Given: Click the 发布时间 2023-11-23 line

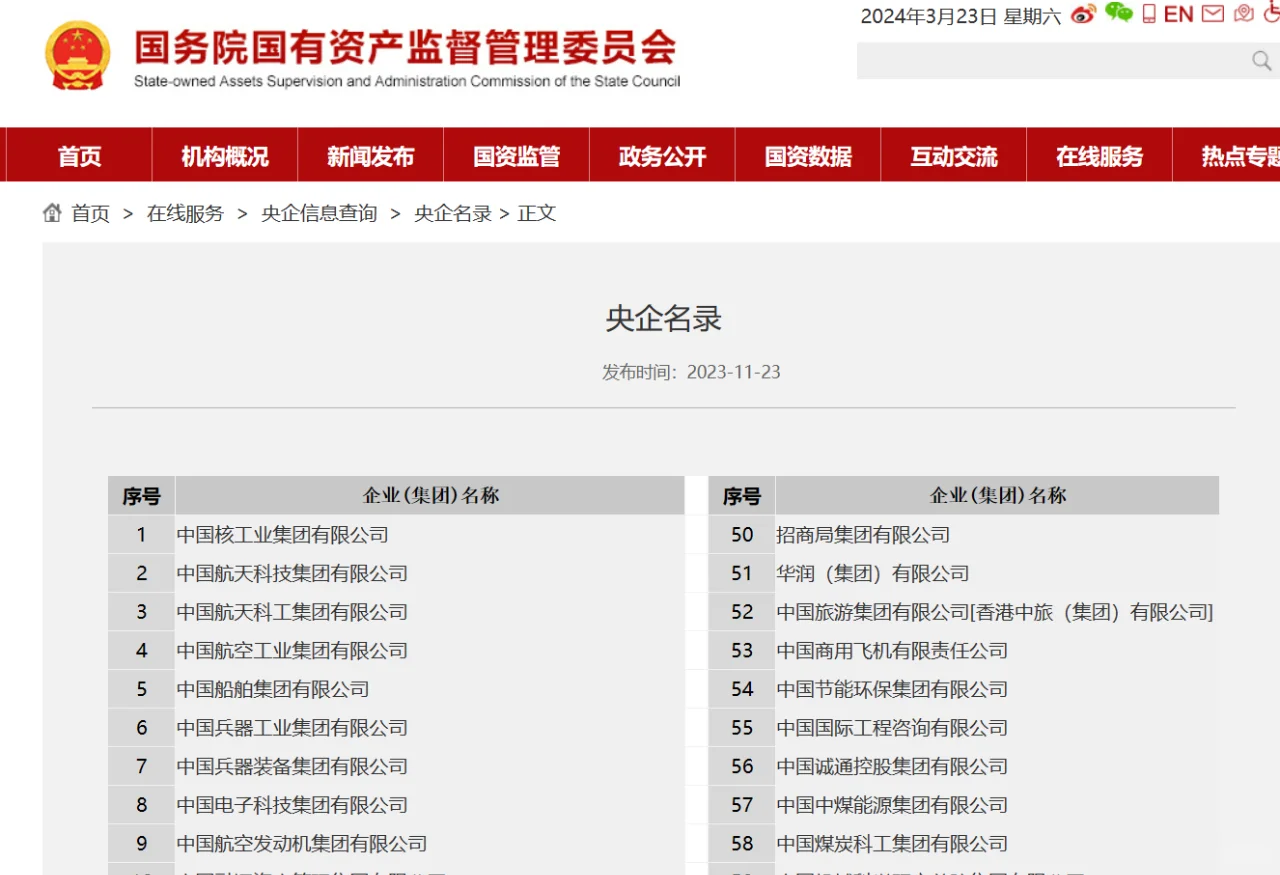Looking at the screenshot, I should click(x=691, y=372).
